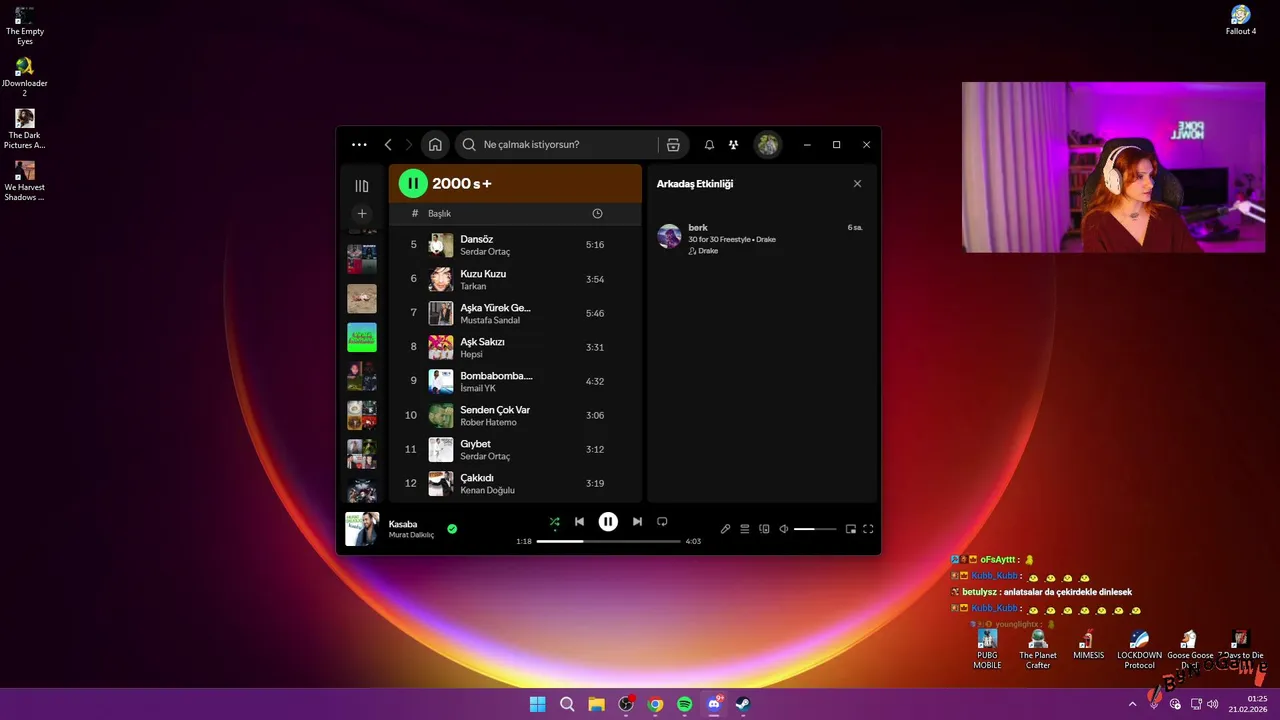Skip to next track

click(x=637, y=522)
